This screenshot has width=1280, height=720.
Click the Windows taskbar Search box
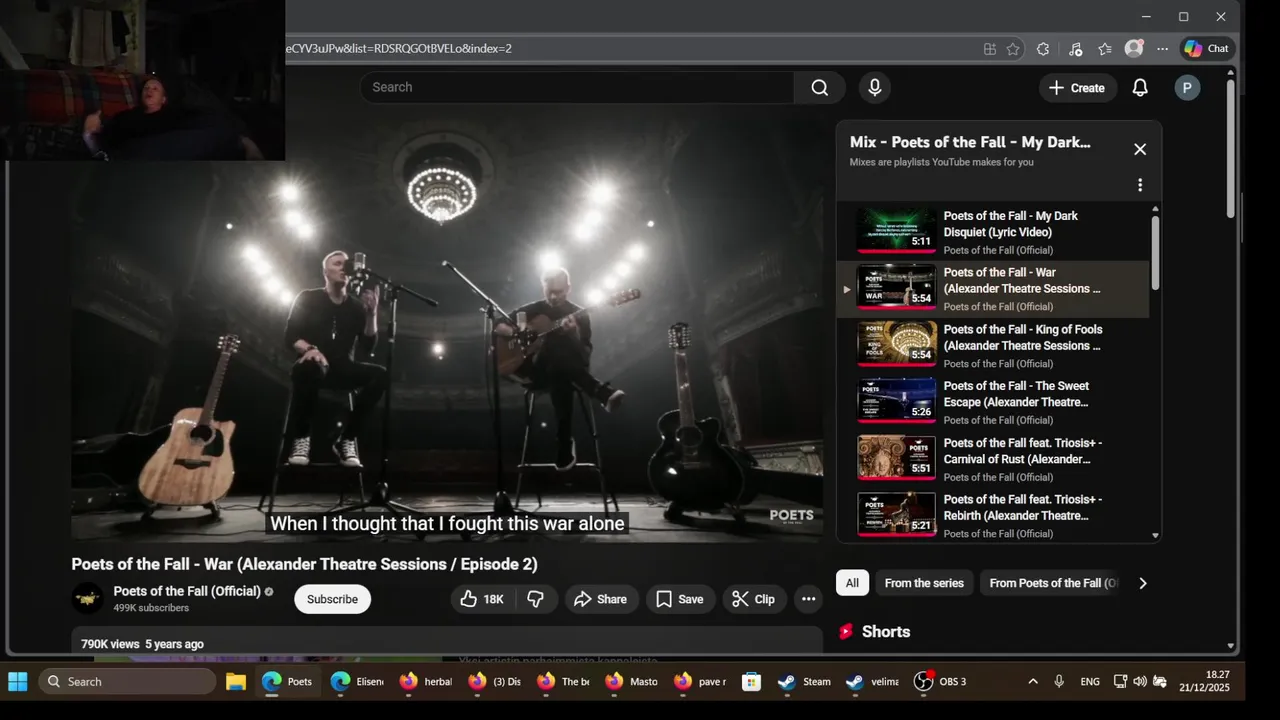(x=127, y=682)
